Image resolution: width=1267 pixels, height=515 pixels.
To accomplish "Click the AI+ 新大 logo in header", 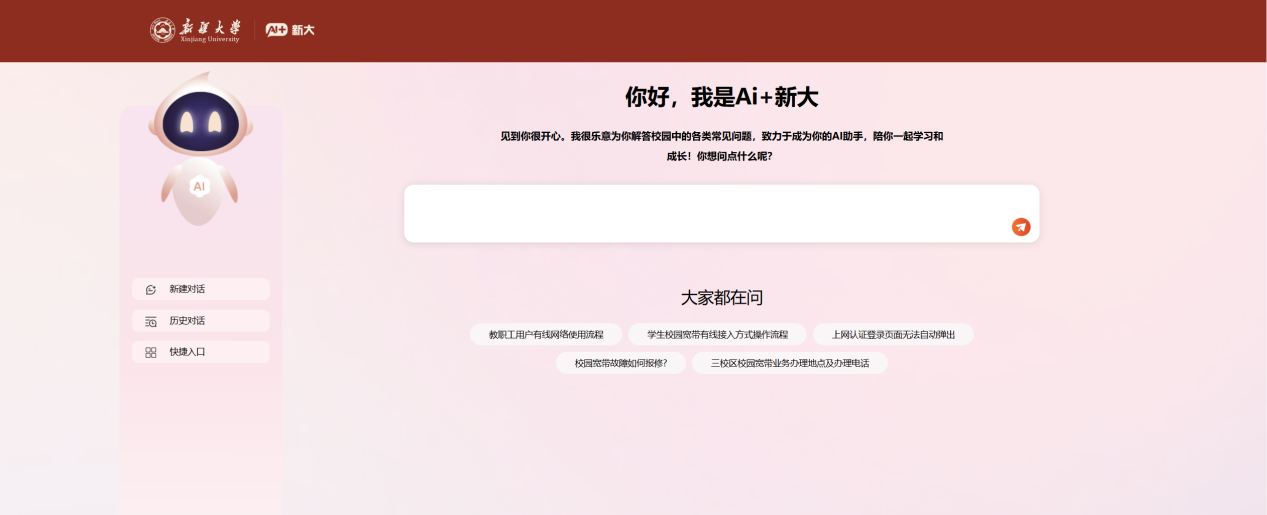I will (x=290, y=30).
